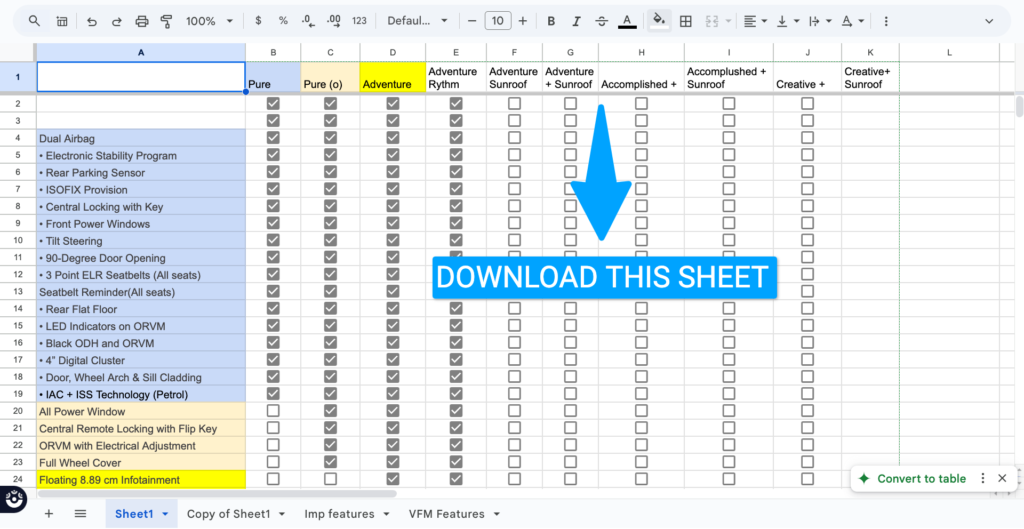Open search the menus magnifier

pos(35,21)
